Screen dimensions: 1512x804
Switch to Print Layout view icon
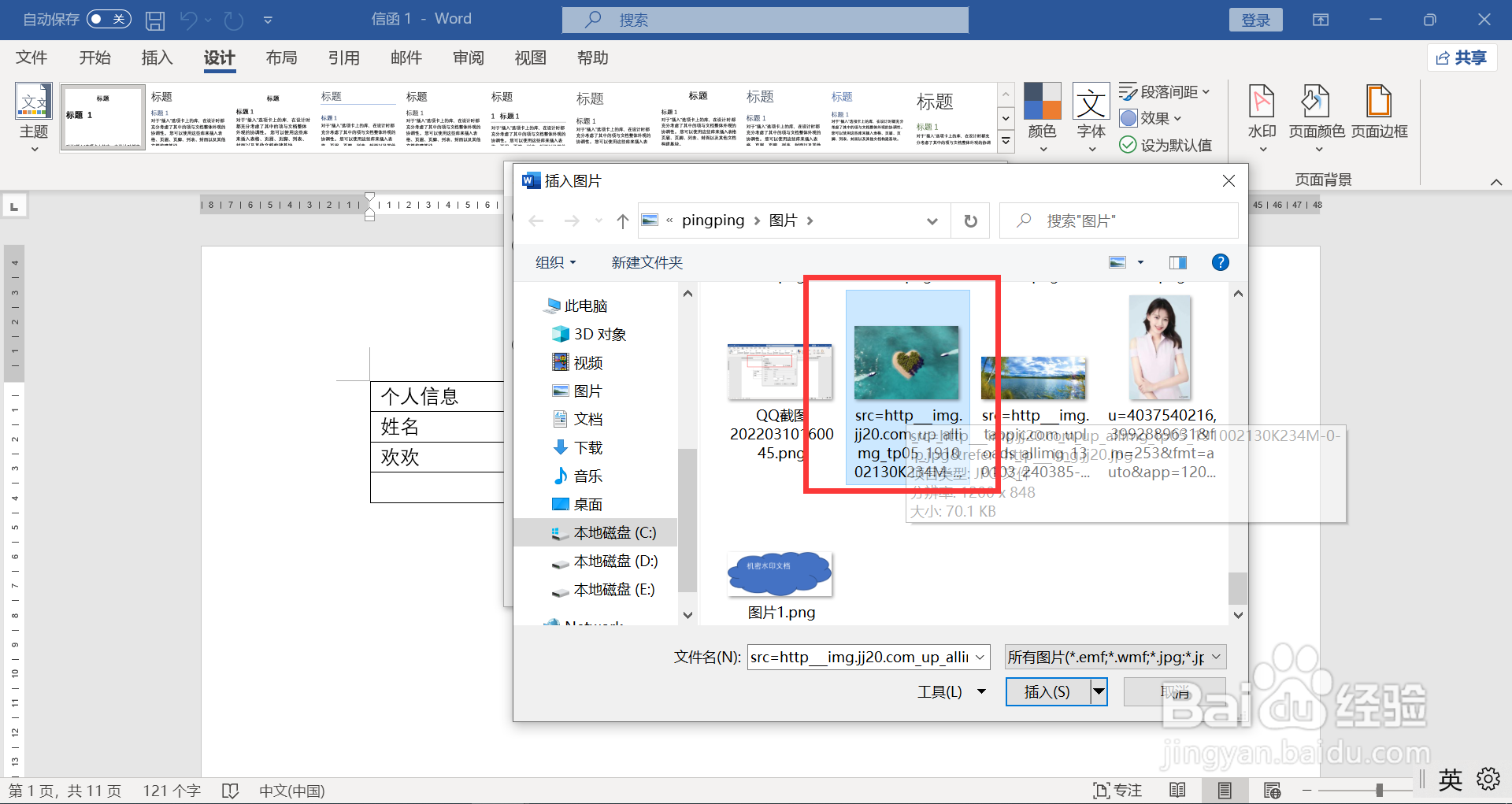coord(1225,790)
